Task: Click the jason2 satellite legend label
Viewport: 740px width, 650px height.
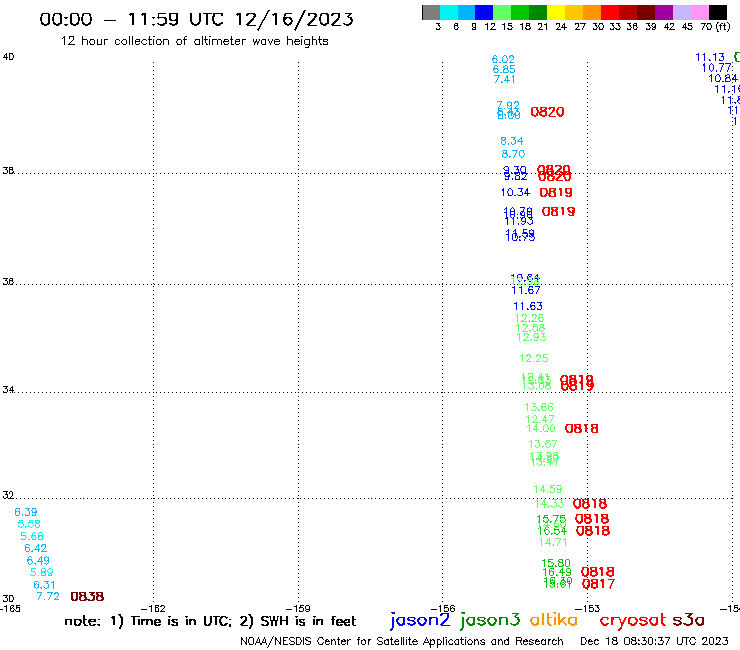Action: point(420,620)
